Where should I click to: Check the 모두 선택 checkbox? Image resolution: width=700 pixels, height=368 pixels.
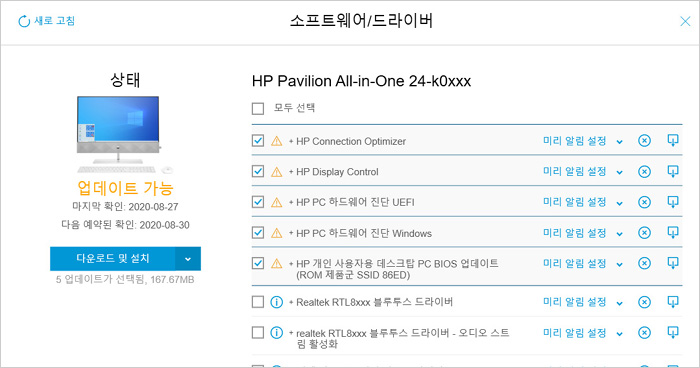258,109
